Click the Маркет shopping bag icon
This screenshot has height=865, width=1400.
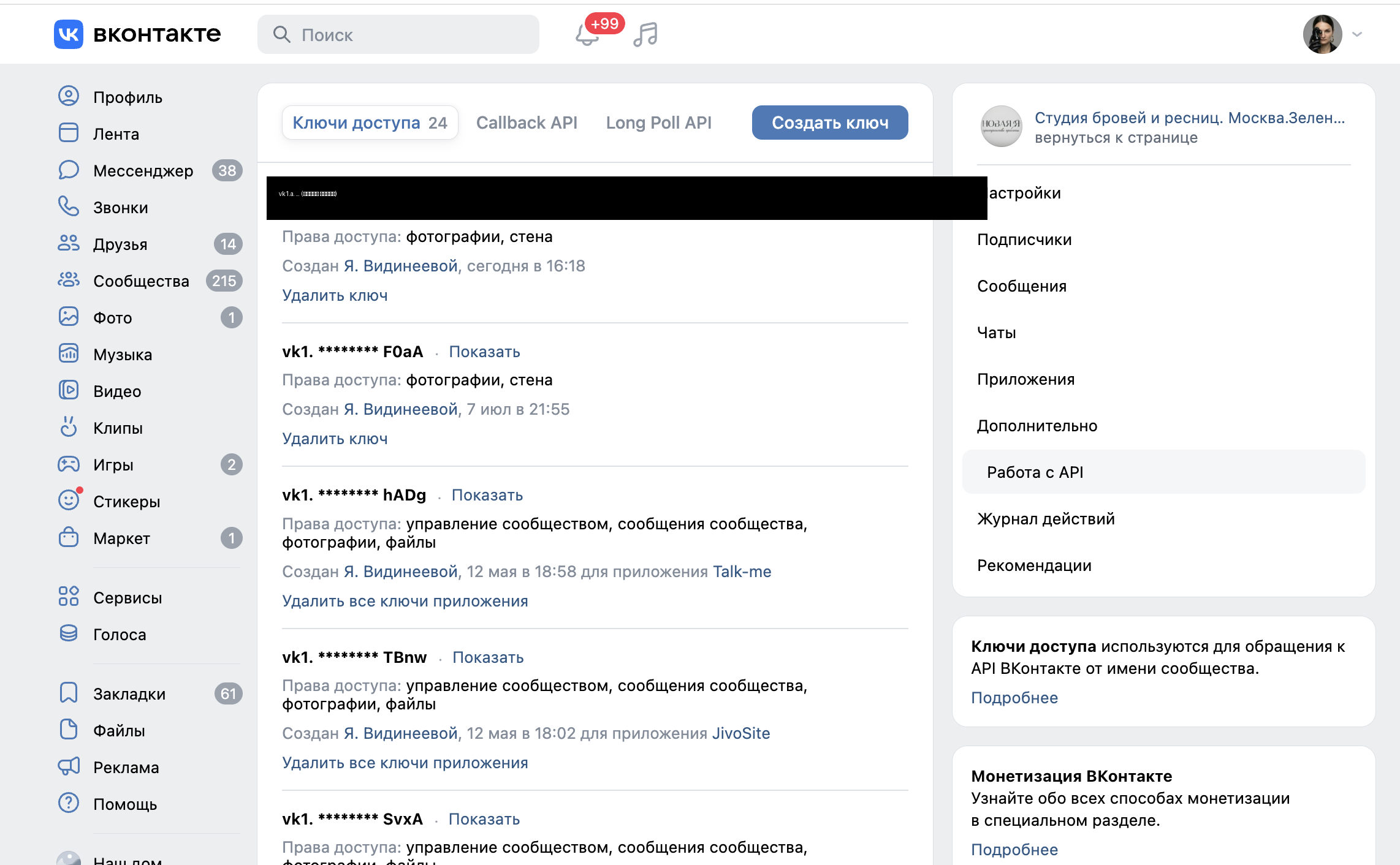pyautogui.click(x=69, y=538)
